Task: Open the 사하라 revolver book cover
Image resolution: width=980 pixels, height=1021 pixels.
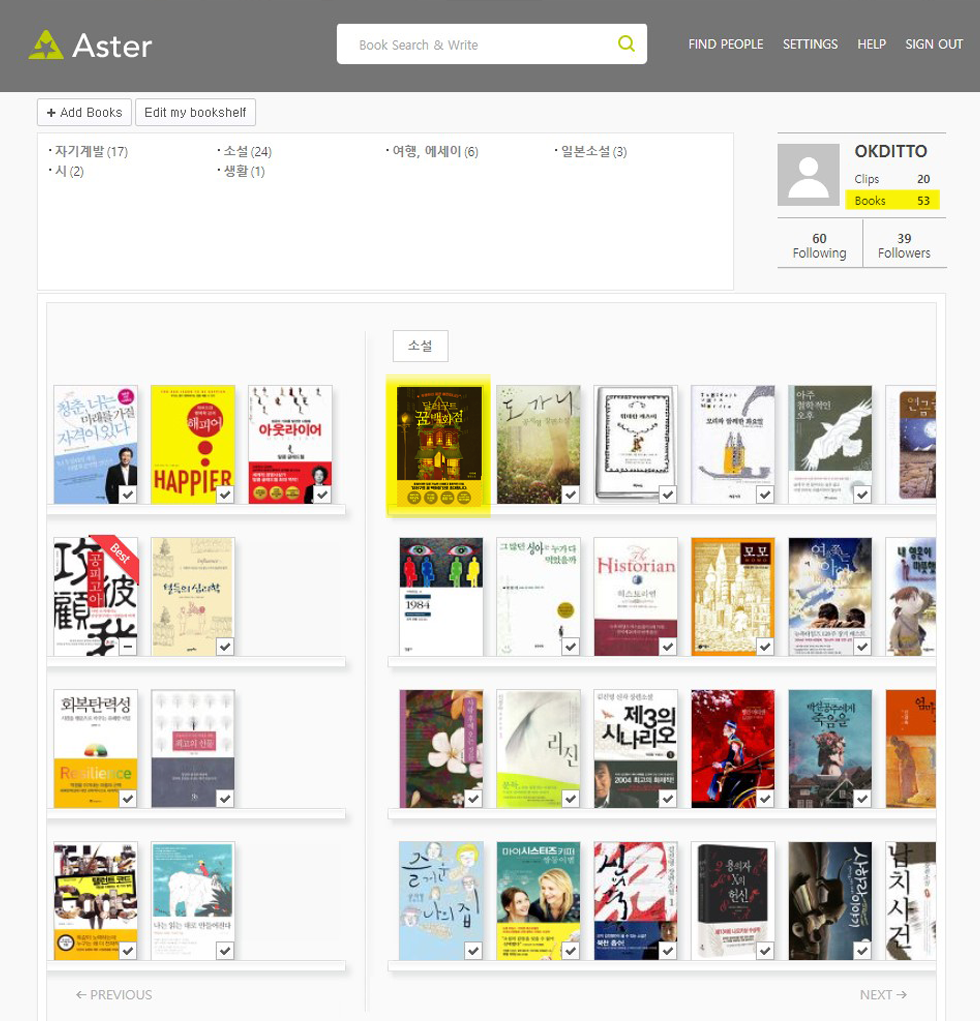Action: tap(830, 901)
